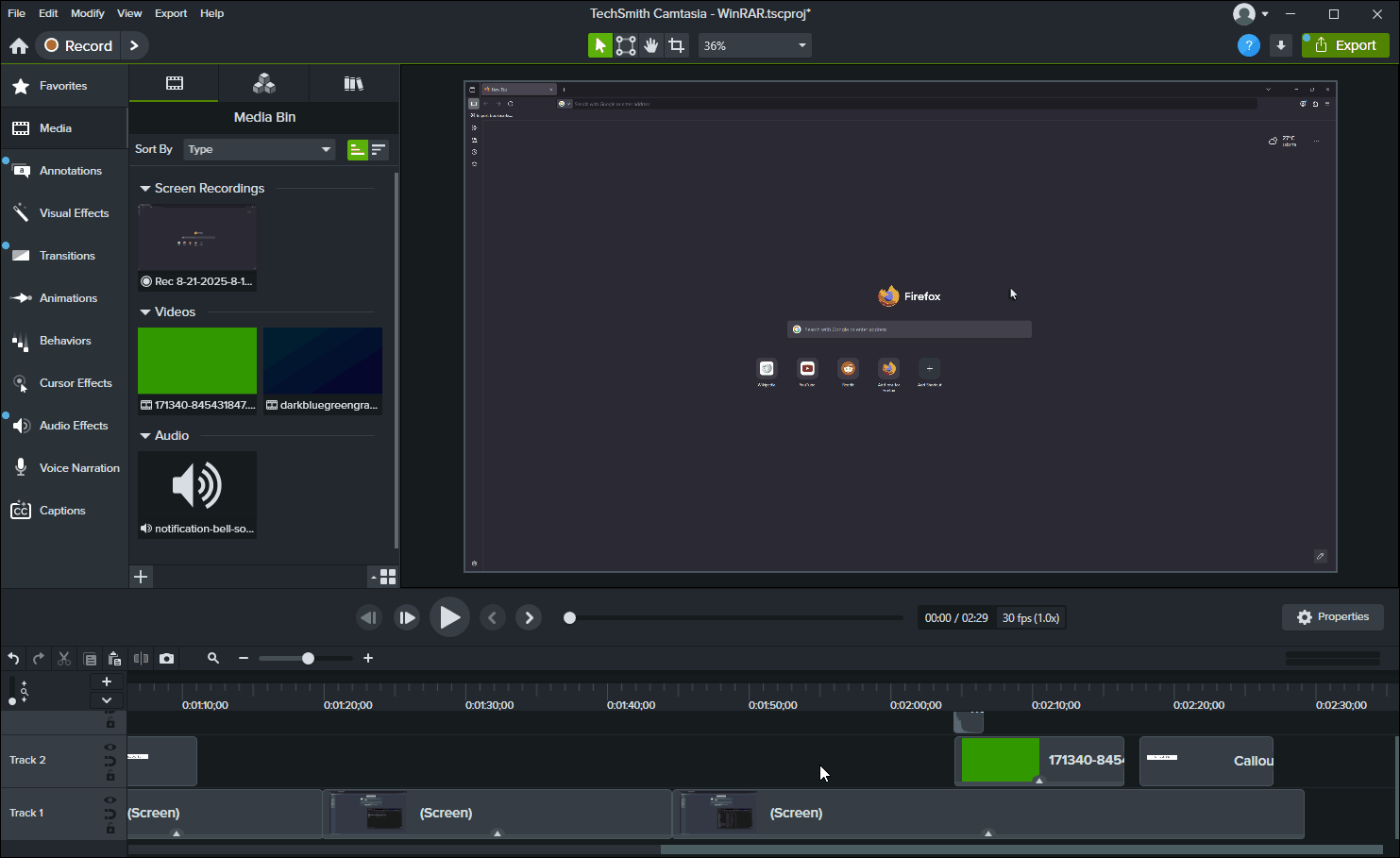Select the Pan hand tool
The image size is (1400, 858).
(x=650, y=44)
